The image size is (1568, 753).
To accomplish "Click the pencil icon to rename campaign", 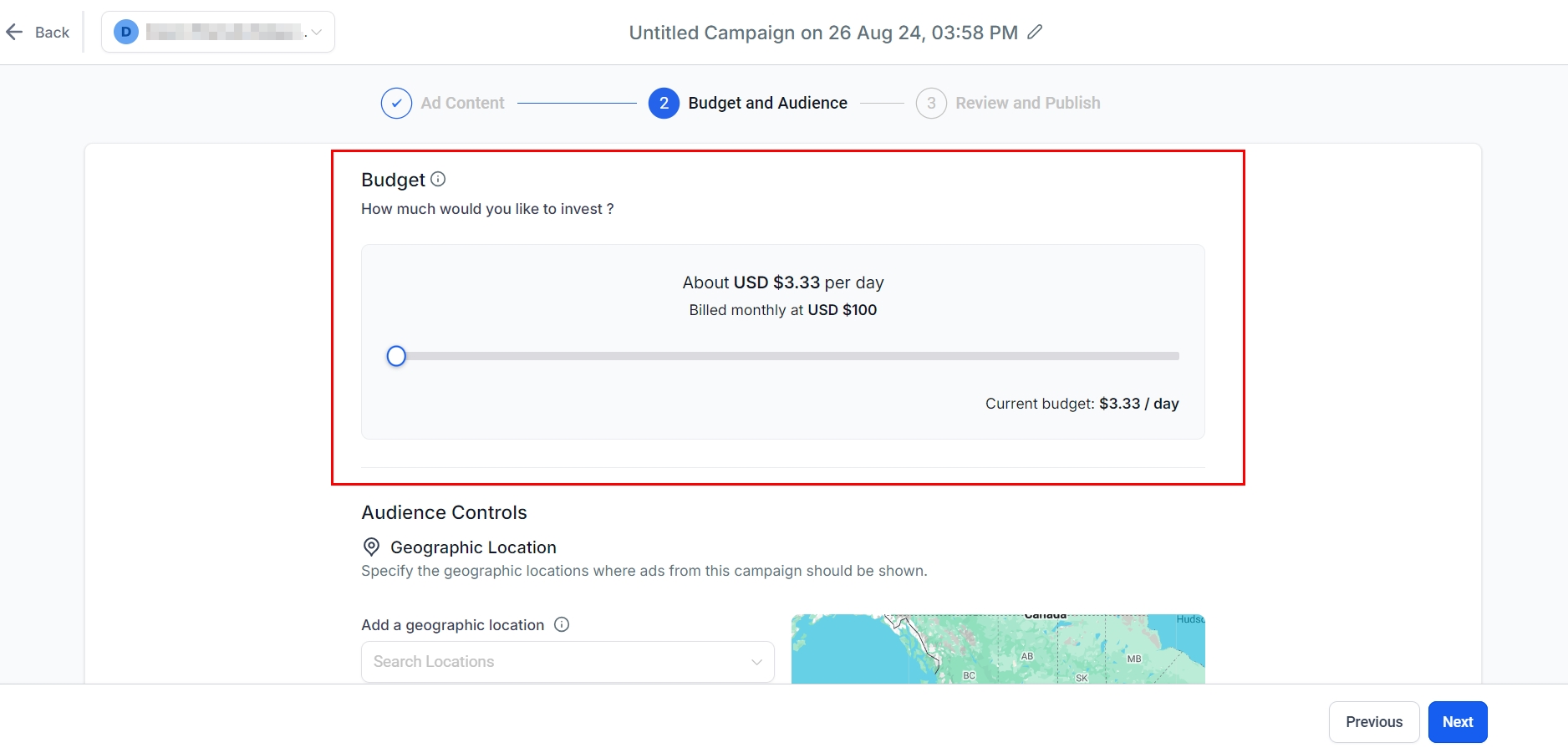I will coord(1035,33).
